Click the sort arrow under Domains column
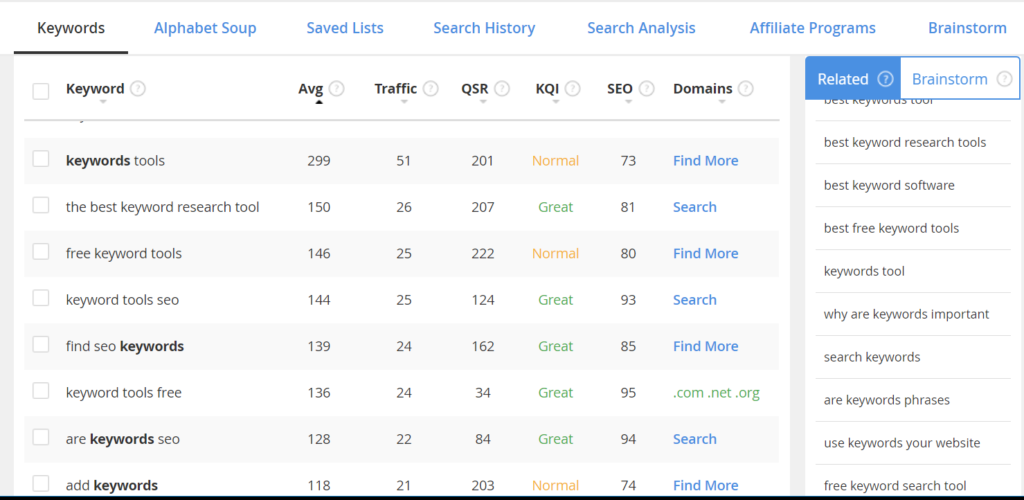Screen dimensions: 1024x500 coord(719,102)
